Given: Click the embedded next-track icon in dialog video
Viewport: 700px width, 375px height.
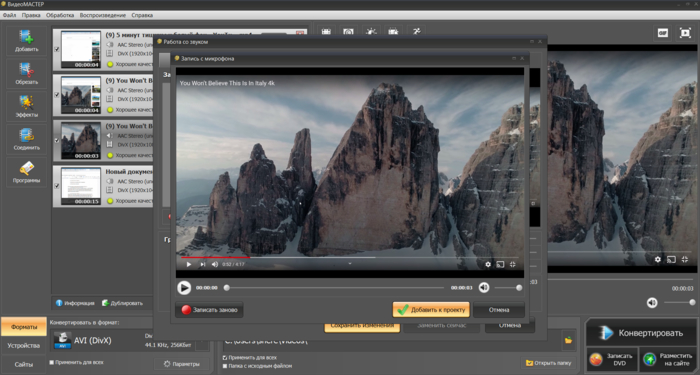Looking at the screenshot, I should (x=203, y=264).
